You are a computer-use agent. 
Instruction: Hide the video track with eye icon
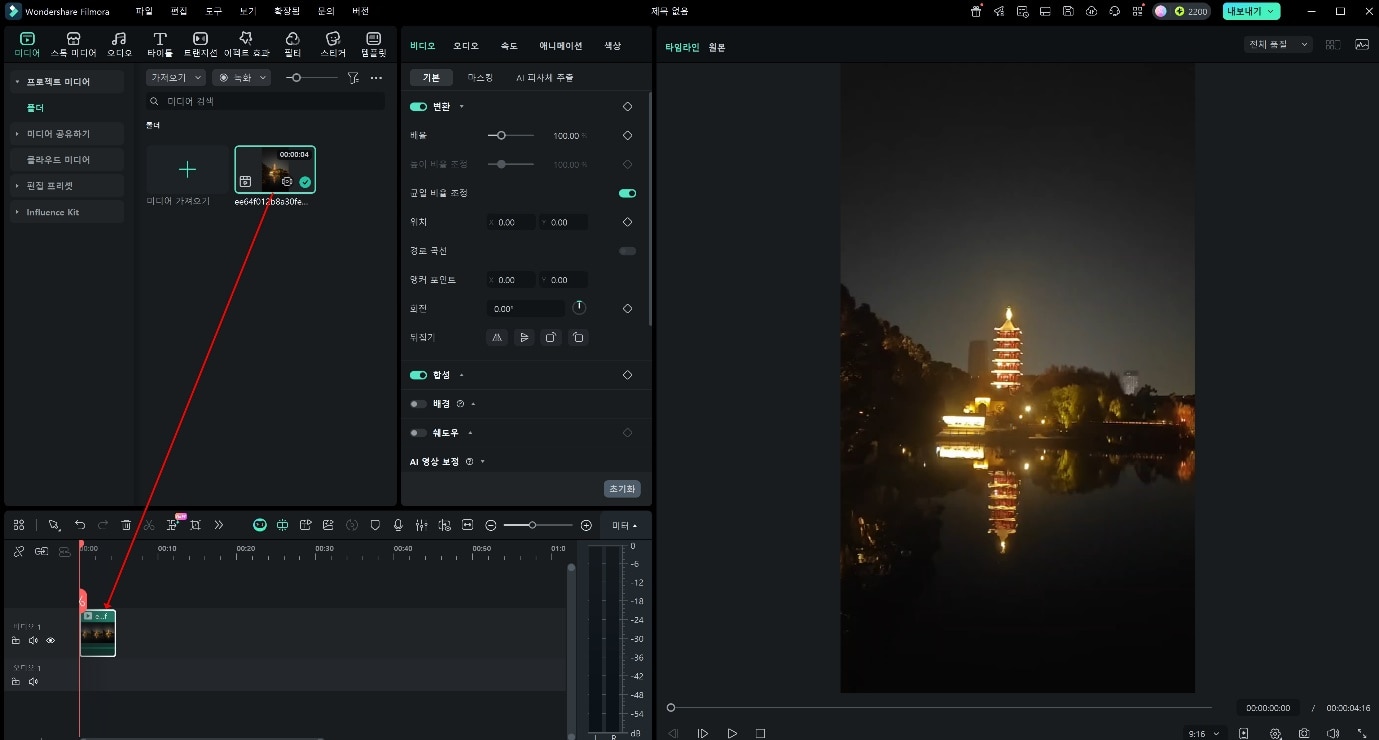[x=51, y=640]
